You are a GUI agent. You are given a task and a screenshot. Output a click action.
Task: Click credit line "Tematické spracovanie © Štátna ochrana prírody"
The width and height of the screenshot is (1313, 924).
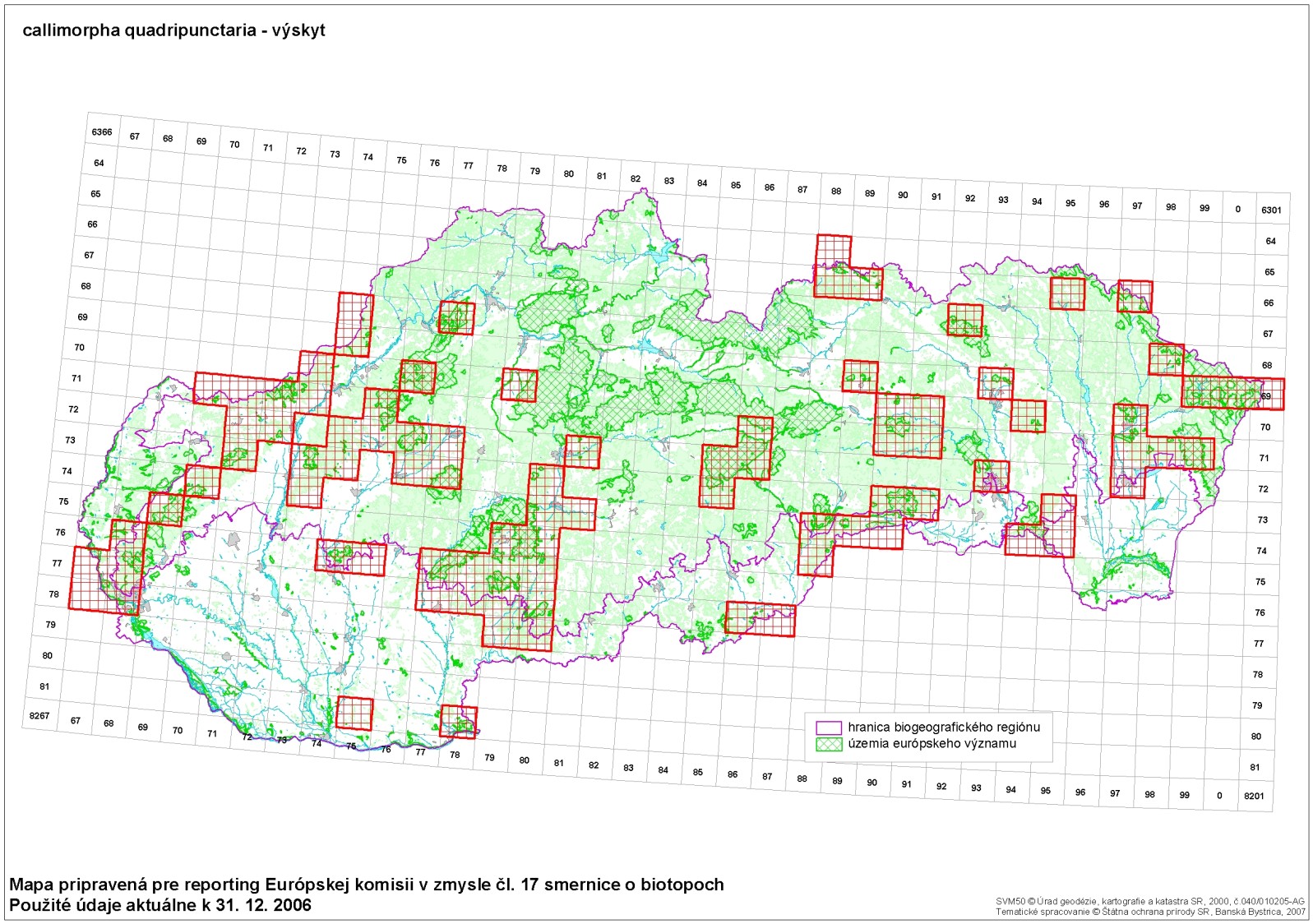click(x=1150, y=912)
